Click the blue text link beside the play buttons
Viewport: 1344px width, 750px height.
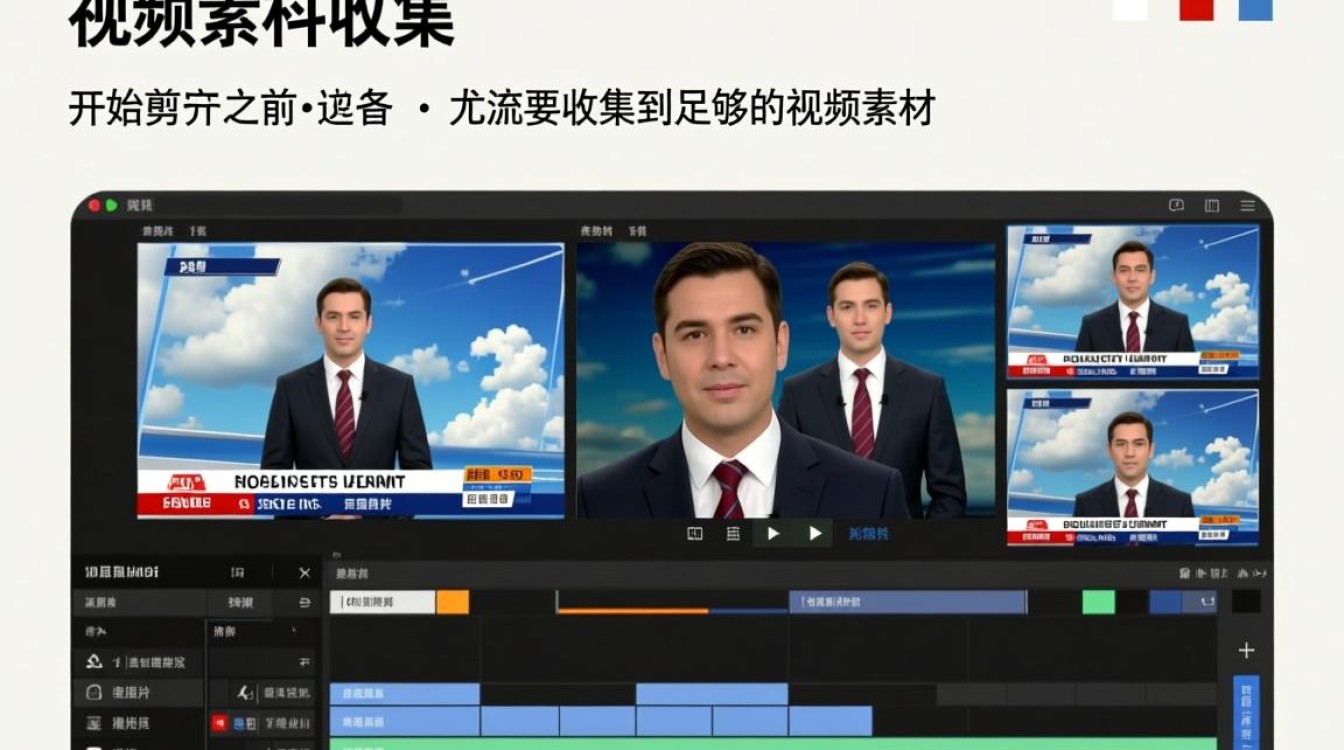869,534
